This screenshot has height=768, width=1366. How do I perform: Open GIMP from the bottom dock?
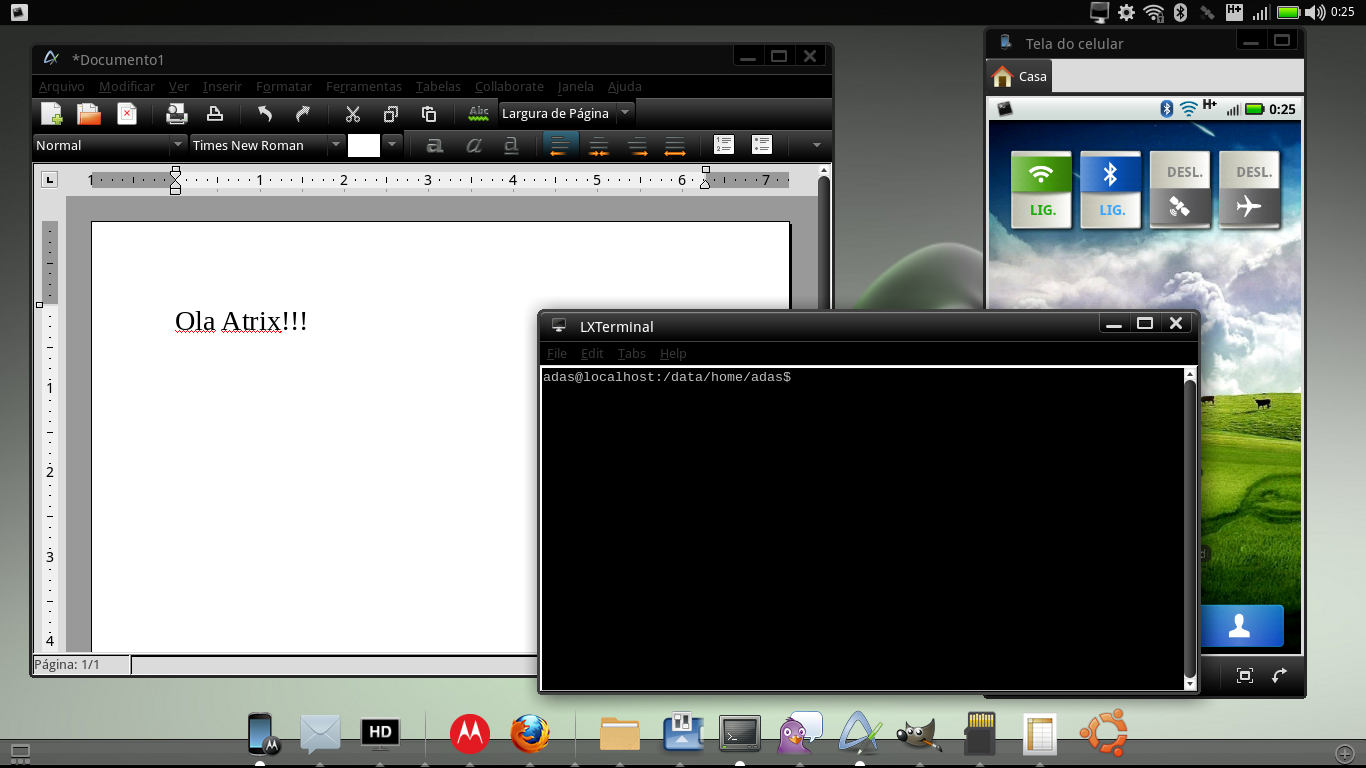point(919,735)
